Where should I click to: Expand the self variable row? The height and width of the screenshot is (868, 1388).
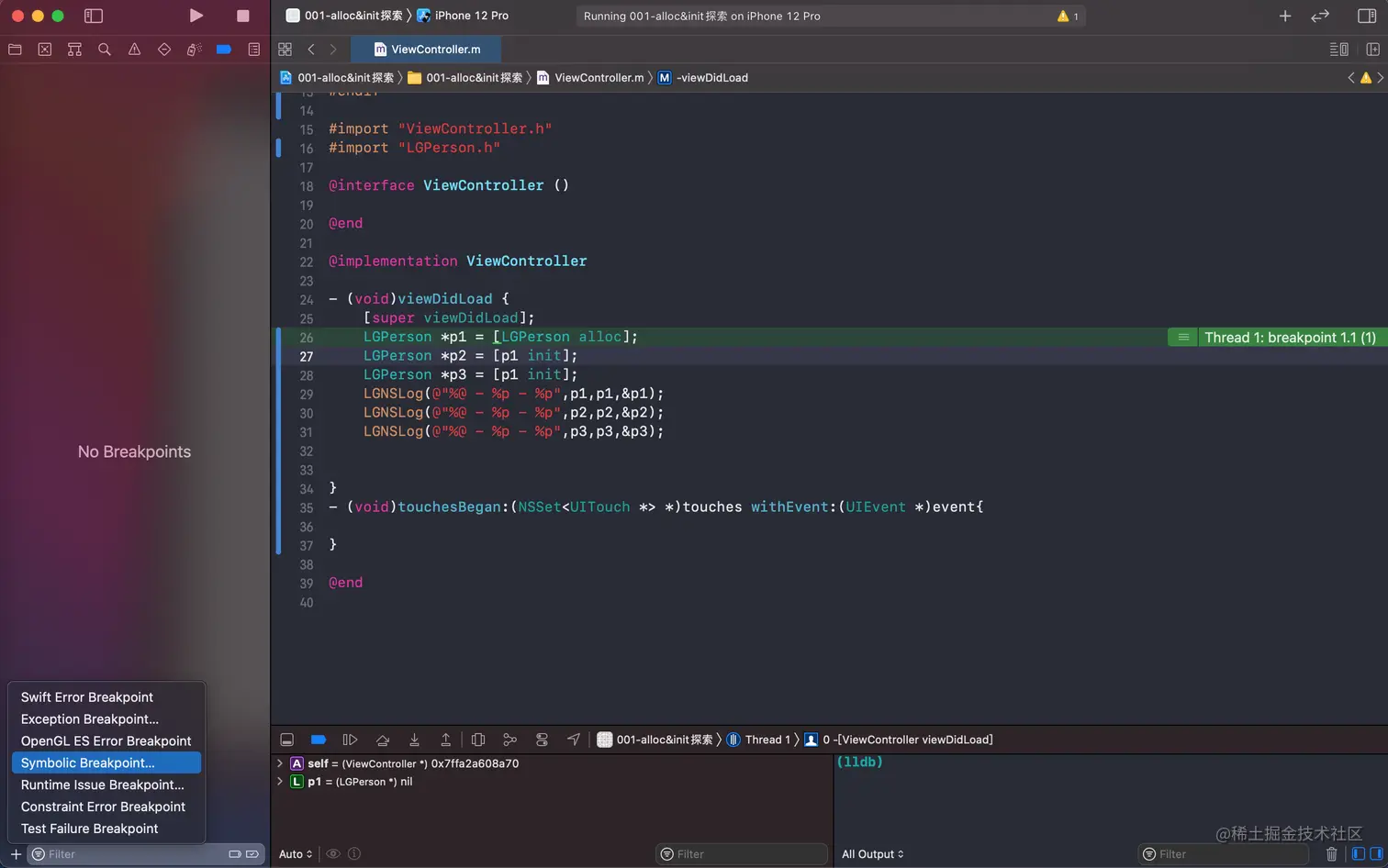tap(280, 763)
